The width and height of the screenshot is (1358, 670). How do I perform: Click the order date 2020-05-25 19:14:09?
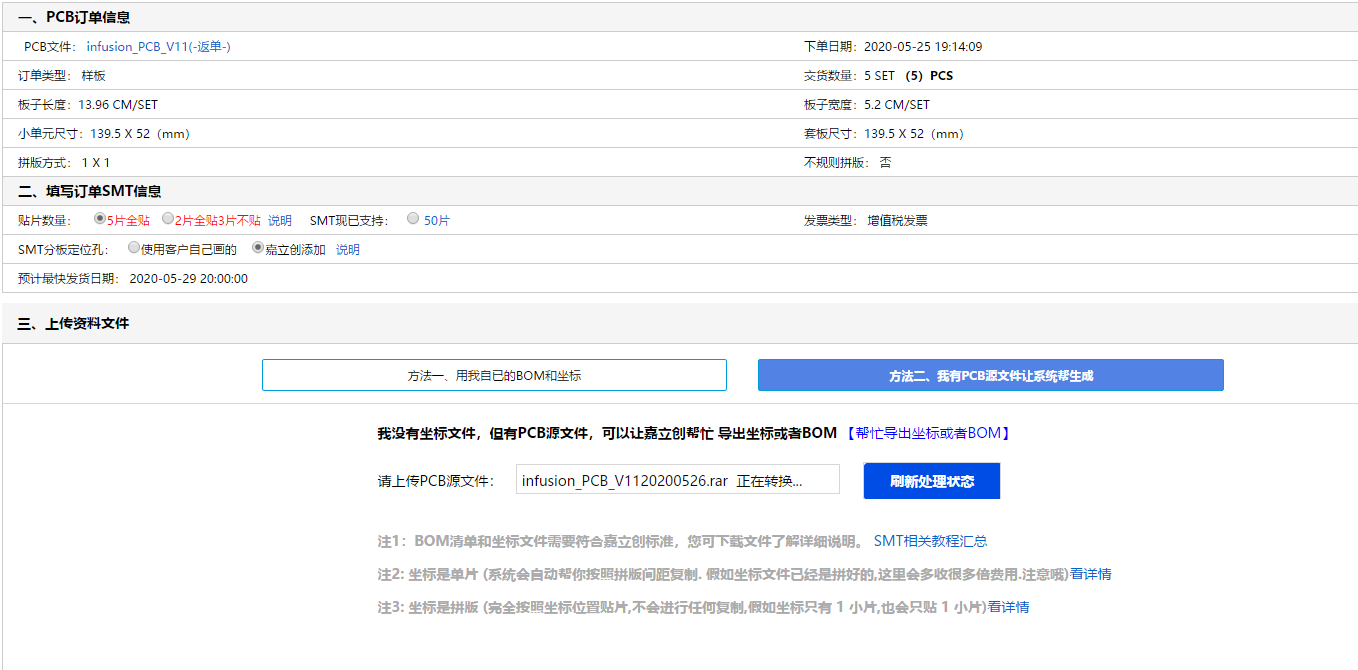[923, 47]
